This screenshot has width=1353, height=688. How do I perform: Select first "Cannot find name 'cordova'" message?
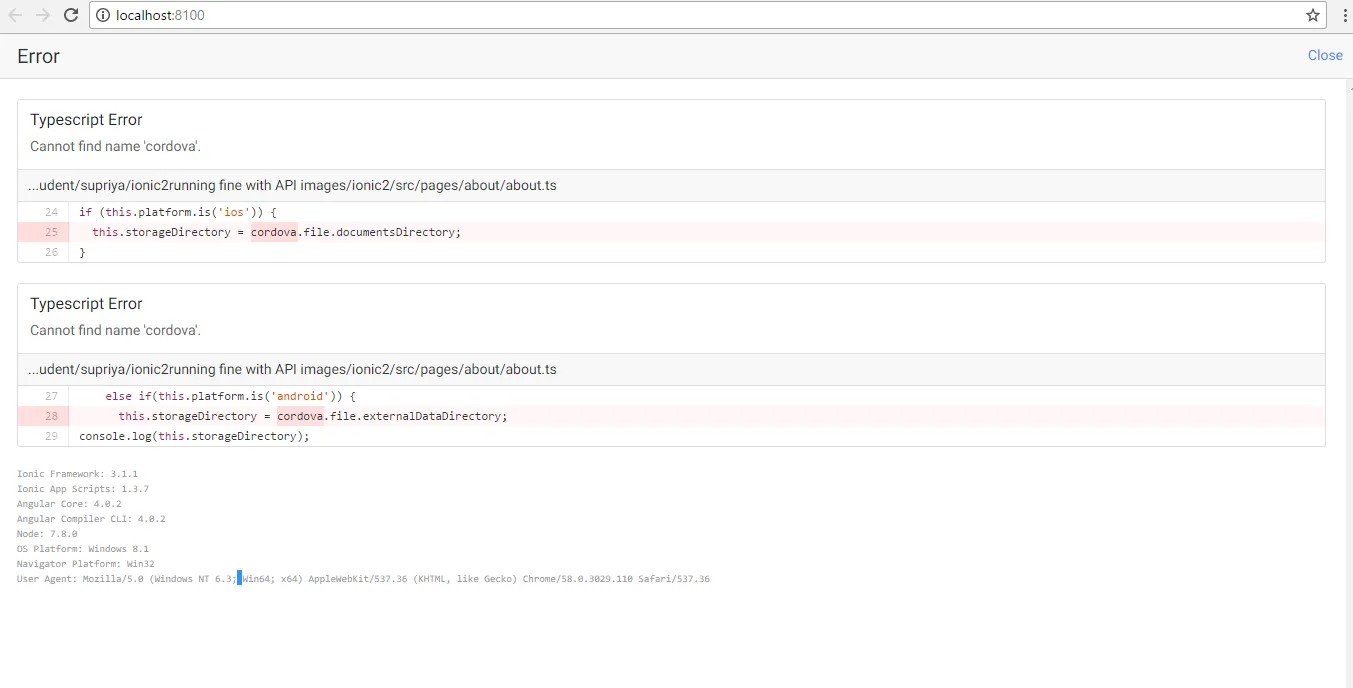click(x=115, y=146)
